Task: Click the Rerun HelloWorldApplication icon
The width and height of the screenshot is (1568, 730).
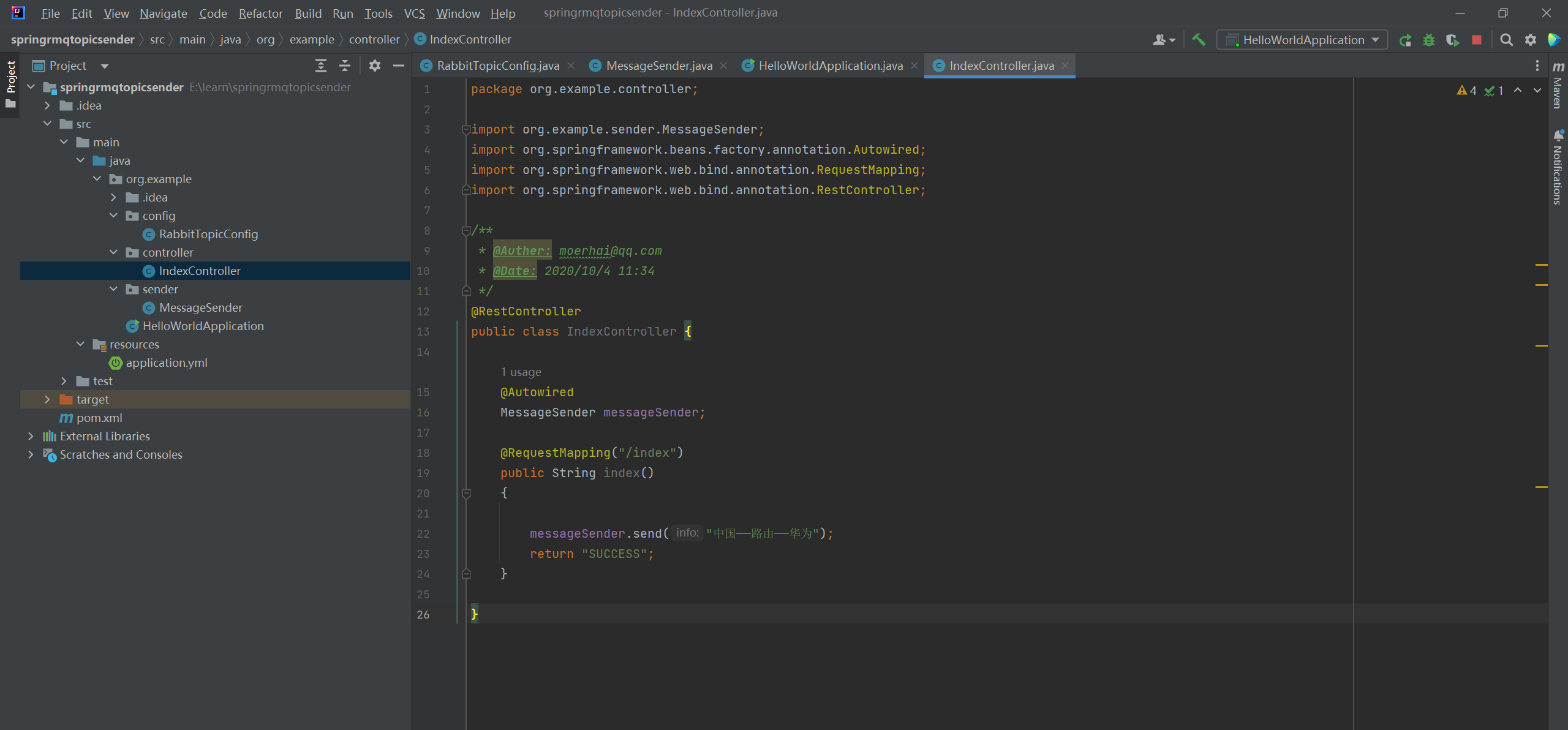Action: (x=1406, y=40)
